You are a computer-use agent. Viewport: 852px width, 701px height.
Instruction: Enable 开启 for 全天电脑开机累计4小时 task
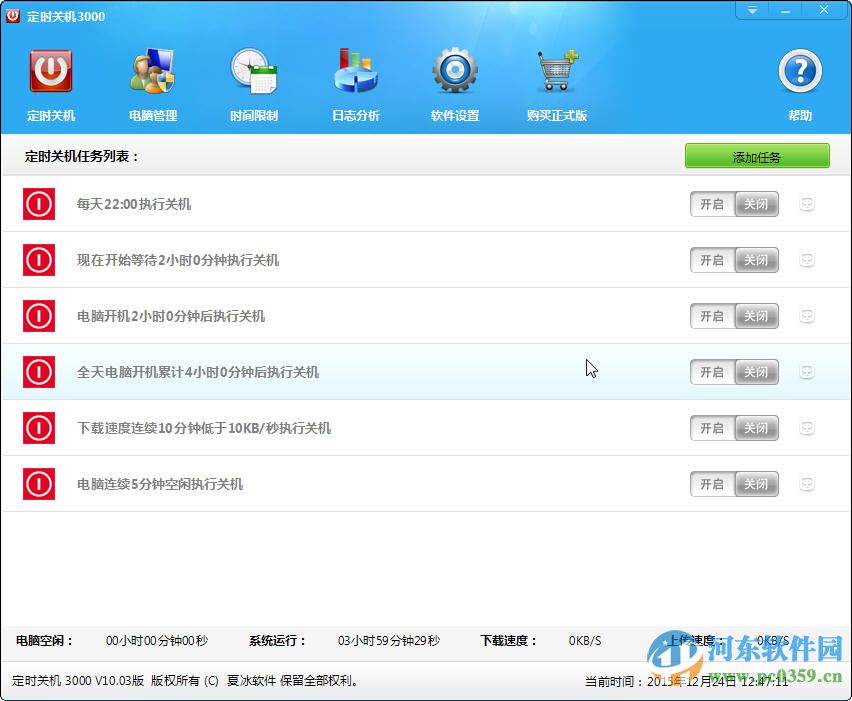(x=712, y=372)
